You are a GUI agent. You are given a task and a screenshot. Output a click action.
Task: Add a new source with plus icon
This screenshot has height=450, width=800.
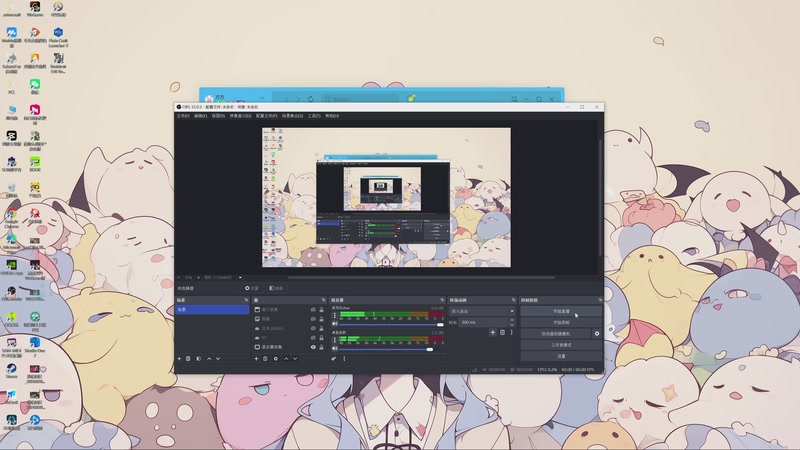coord(256,359)
